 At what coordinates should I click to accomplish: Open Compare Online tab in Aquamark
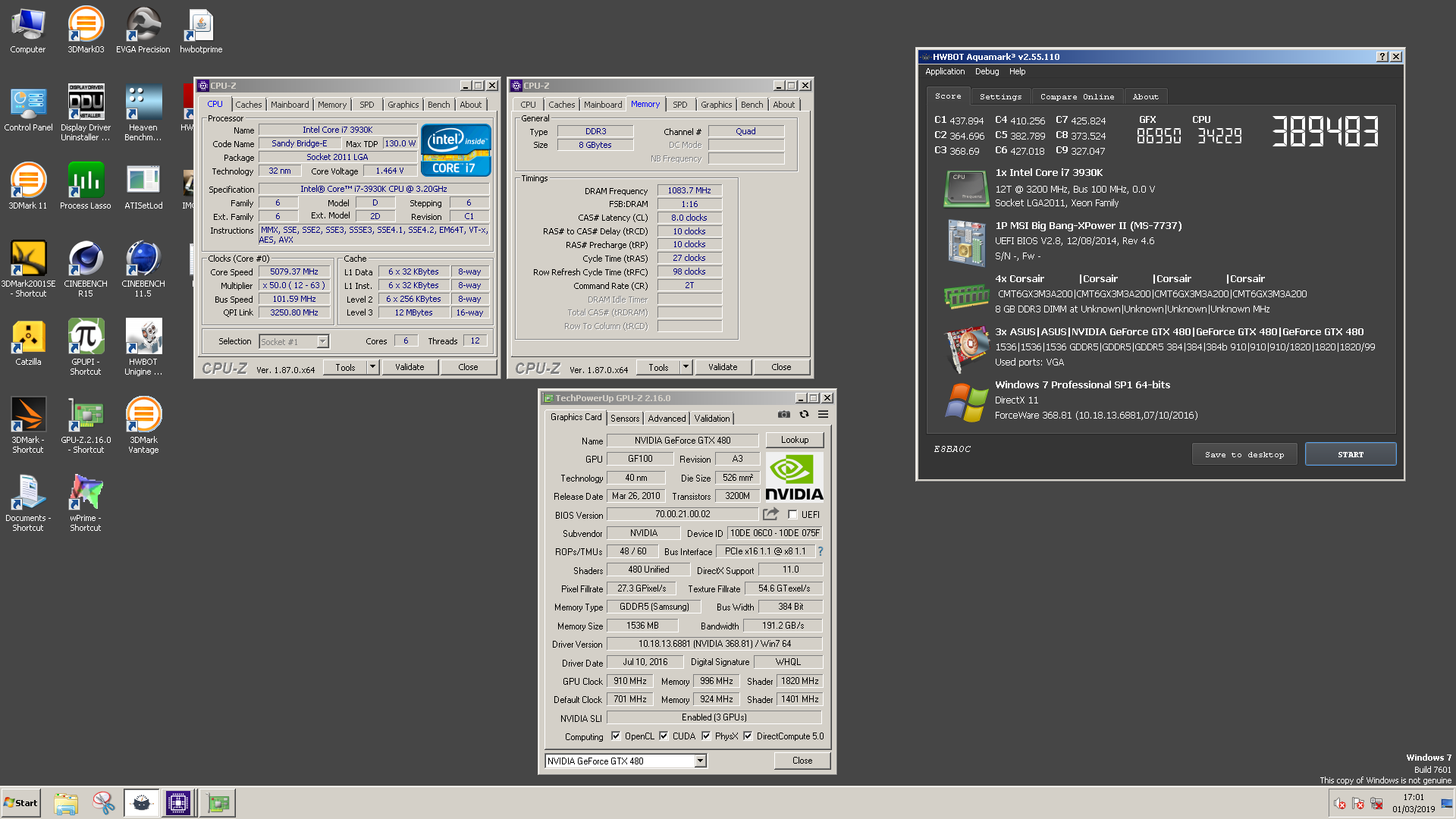point(1077,96)
